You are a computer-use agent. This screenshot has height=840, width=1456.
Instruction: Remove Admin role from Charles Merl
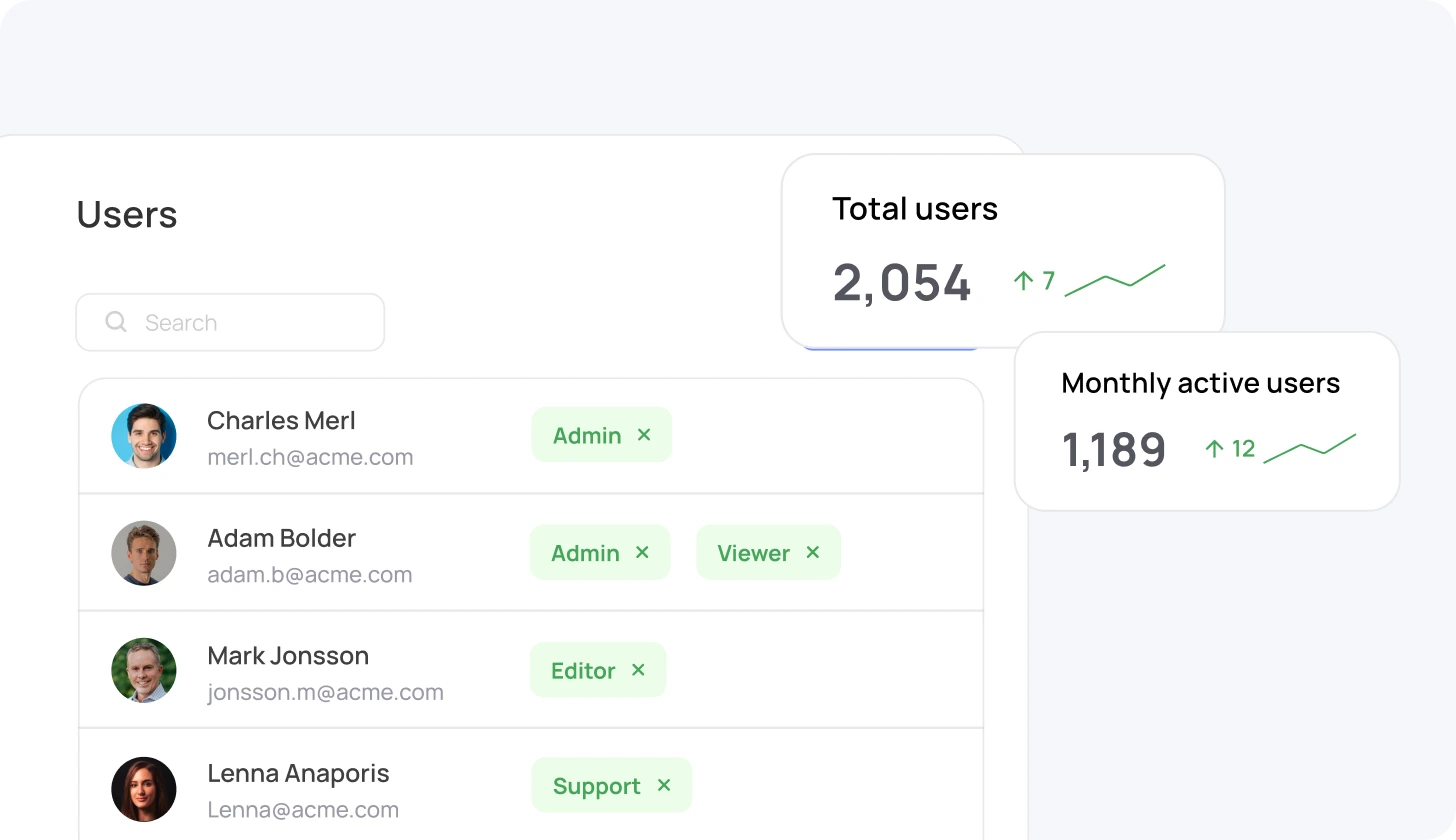point(644,435)
